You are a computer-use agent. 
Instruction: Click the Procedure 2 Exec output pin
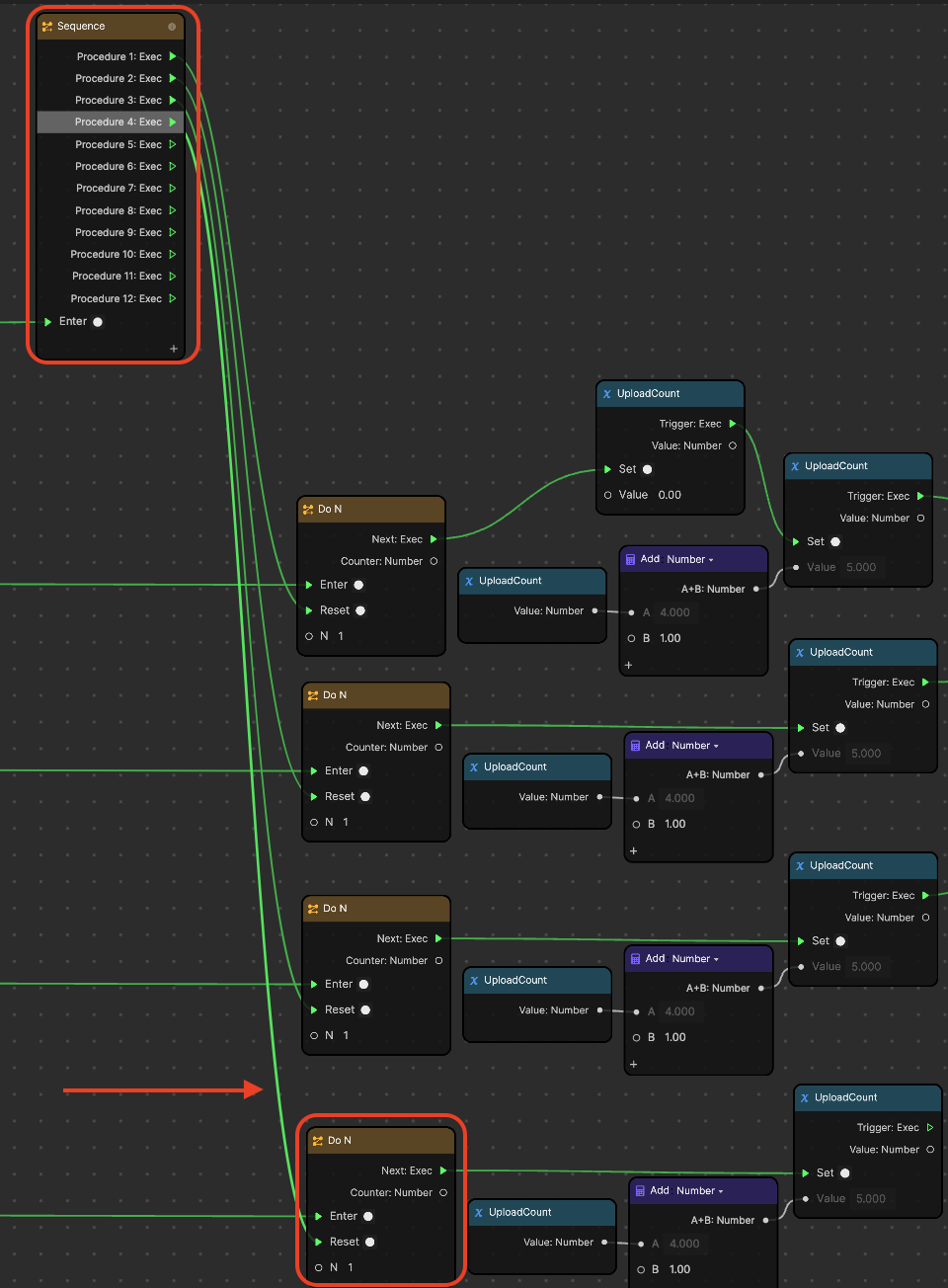tap(173, 78)
